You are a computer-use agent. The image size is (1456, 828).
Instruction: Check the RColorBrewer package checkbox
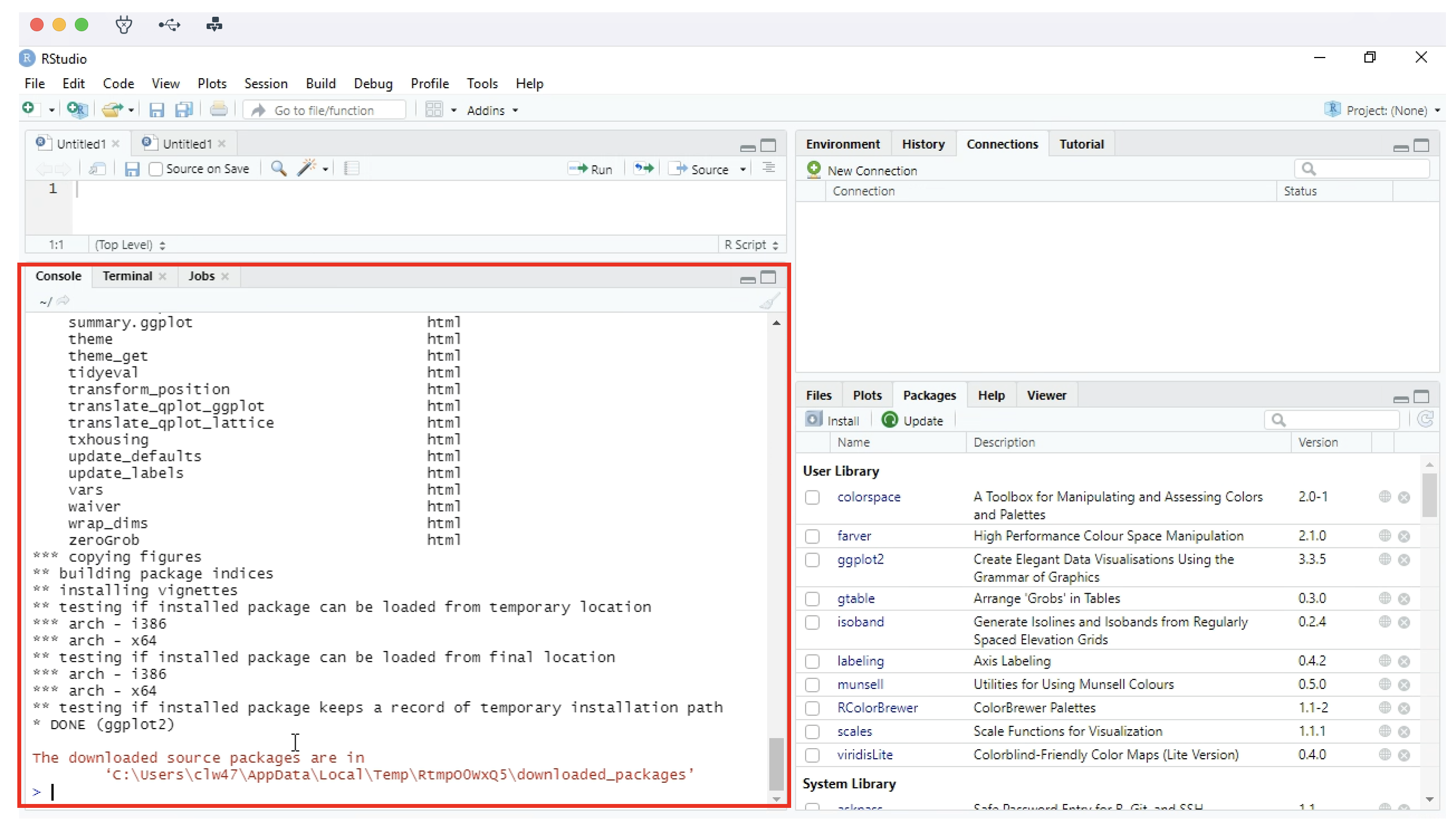click(x=811, y=708)
